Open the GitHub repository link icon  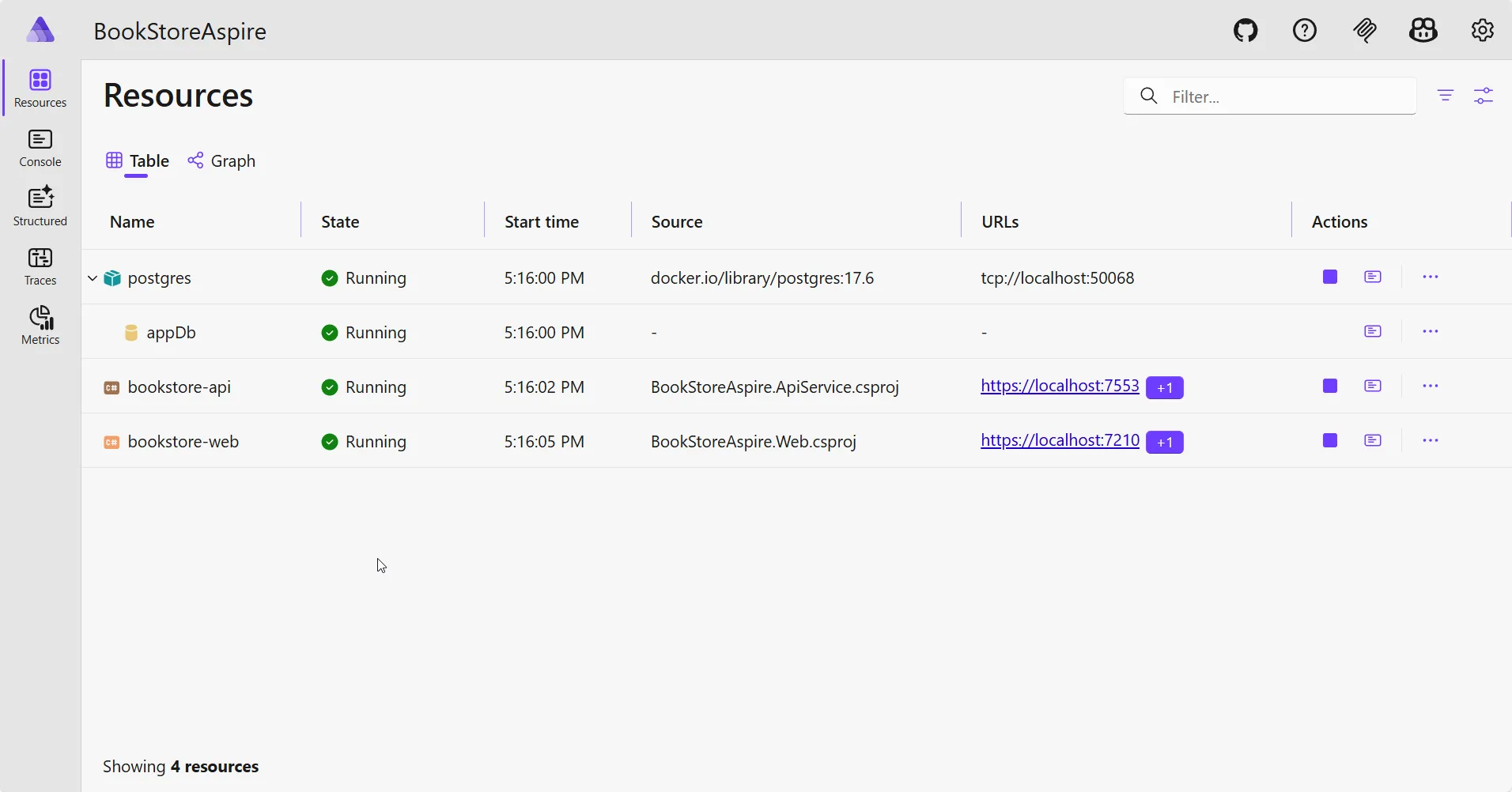(1247, 30)
